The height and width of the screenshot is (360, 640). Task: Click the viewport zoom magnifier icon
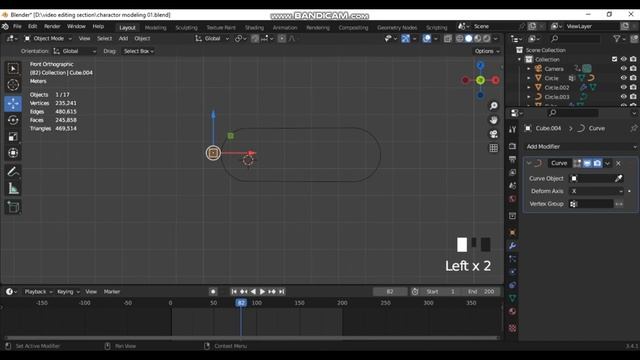(x=493, y=106)
